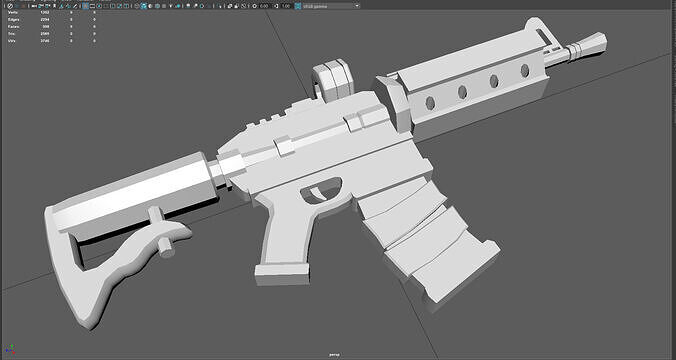Toggle the Motion Blur icon
This screenshot has height=360, width=676.
(195, 6)
